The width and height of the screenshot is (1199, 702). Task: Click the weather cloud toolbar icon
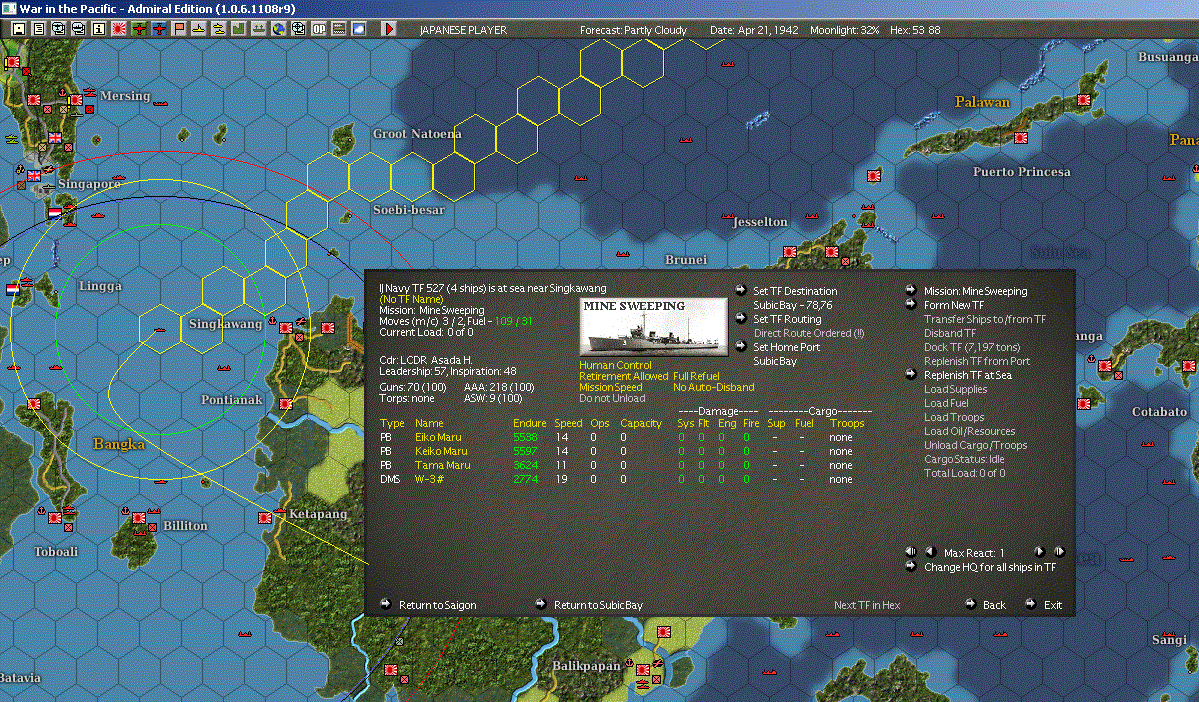(359, 29)
